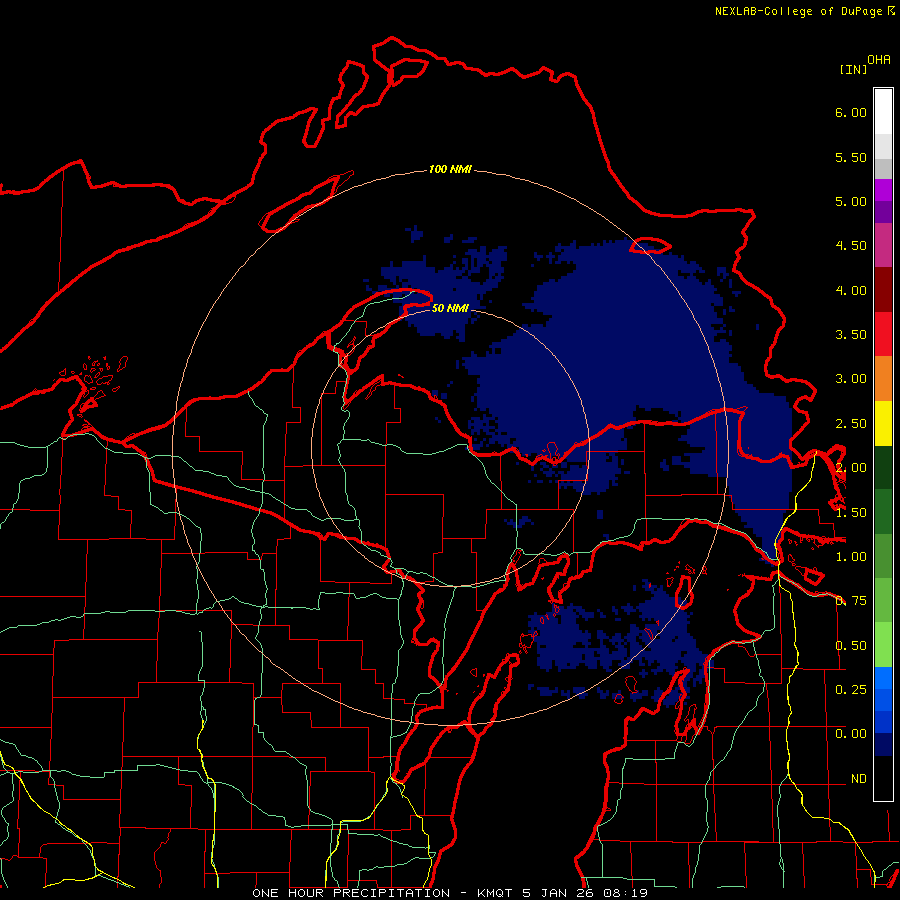Click the 08:19 timestamp in the caption
The image size is (900, 900).
click(626, 893)
